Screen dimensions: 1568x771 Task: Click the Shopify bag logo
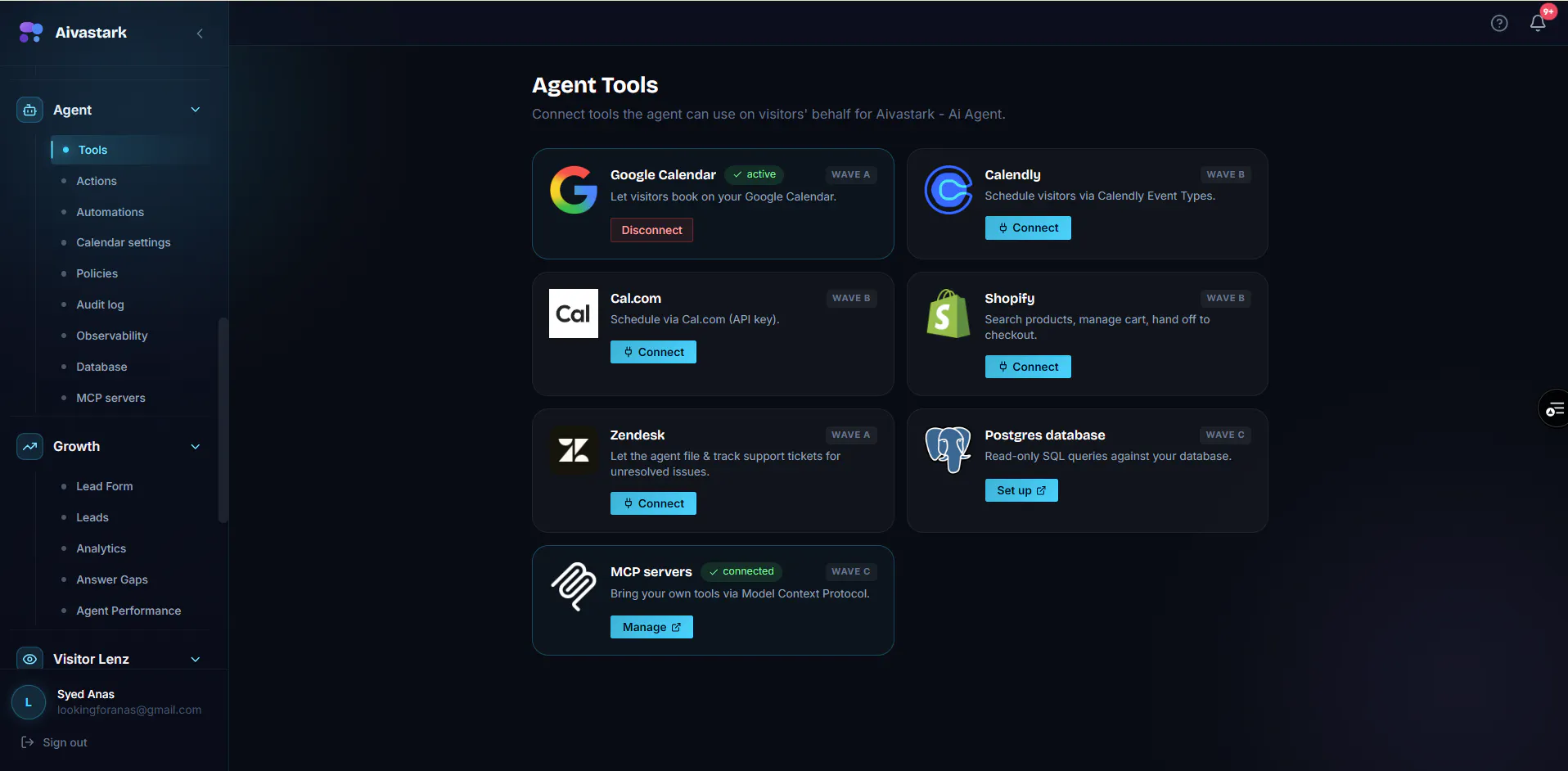948,313
